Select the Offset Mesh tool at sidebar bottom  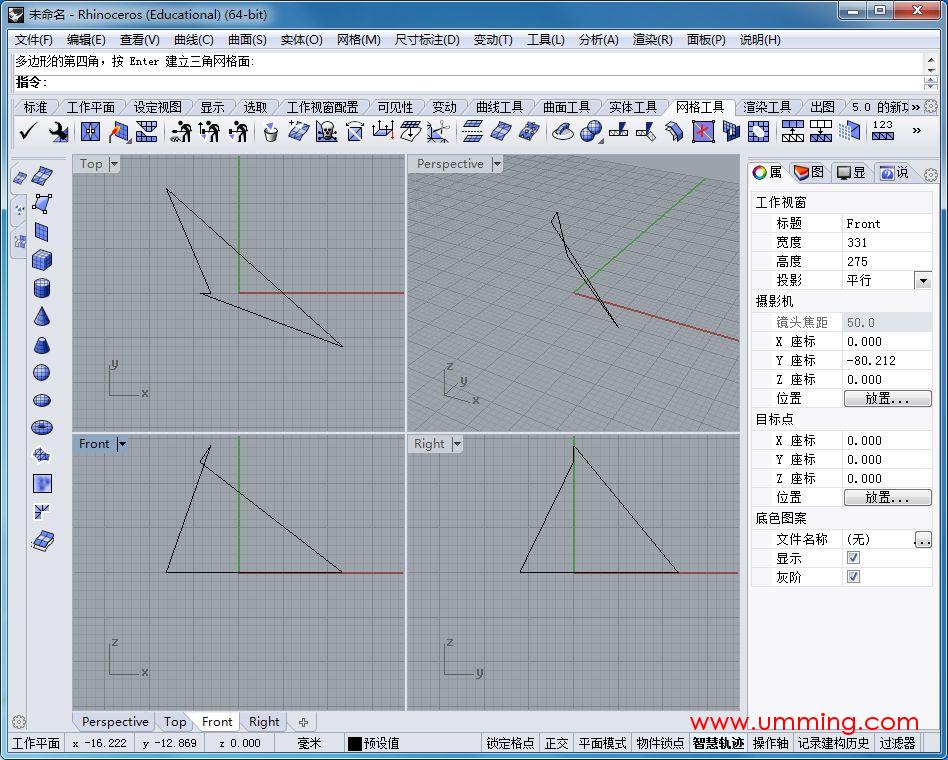(x=42, y=540)
